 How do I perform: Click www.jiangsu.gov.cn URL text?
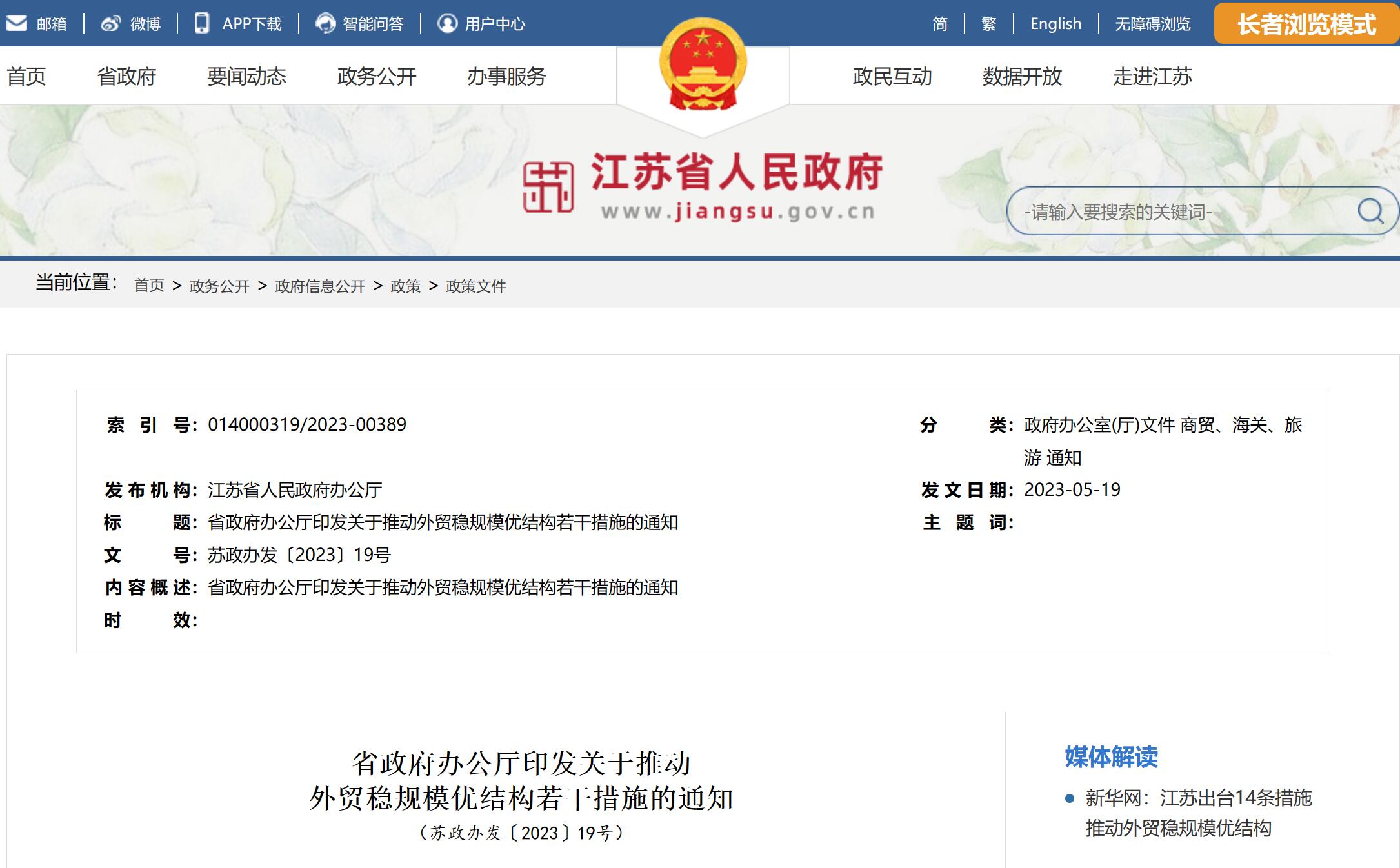[x=738, y=212]
